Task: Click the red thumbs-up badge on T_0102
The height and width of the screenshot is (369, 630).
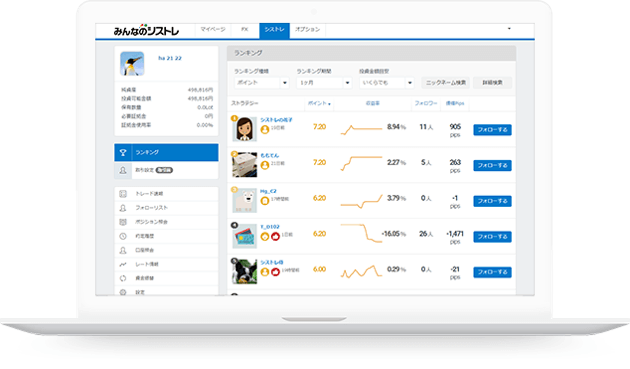Action: [x=275, y=237]
